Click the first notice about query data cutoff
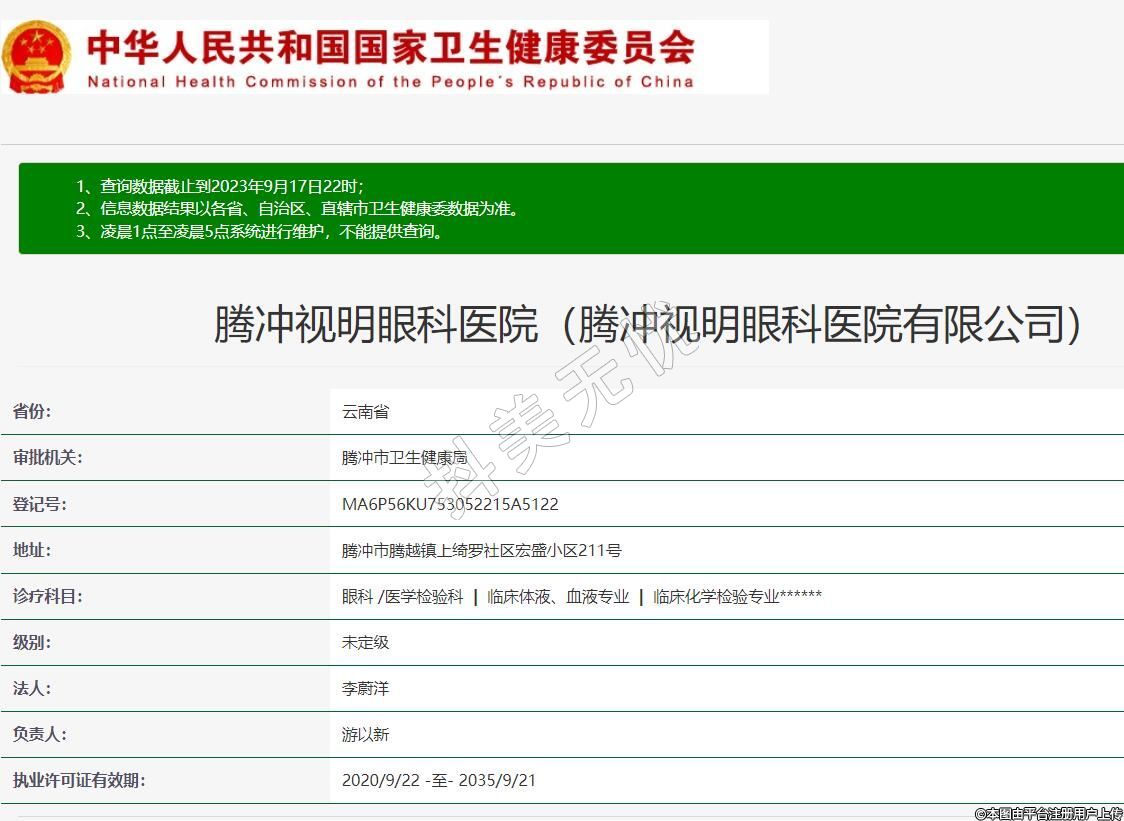1124x821 pixels. pos(220,186)
